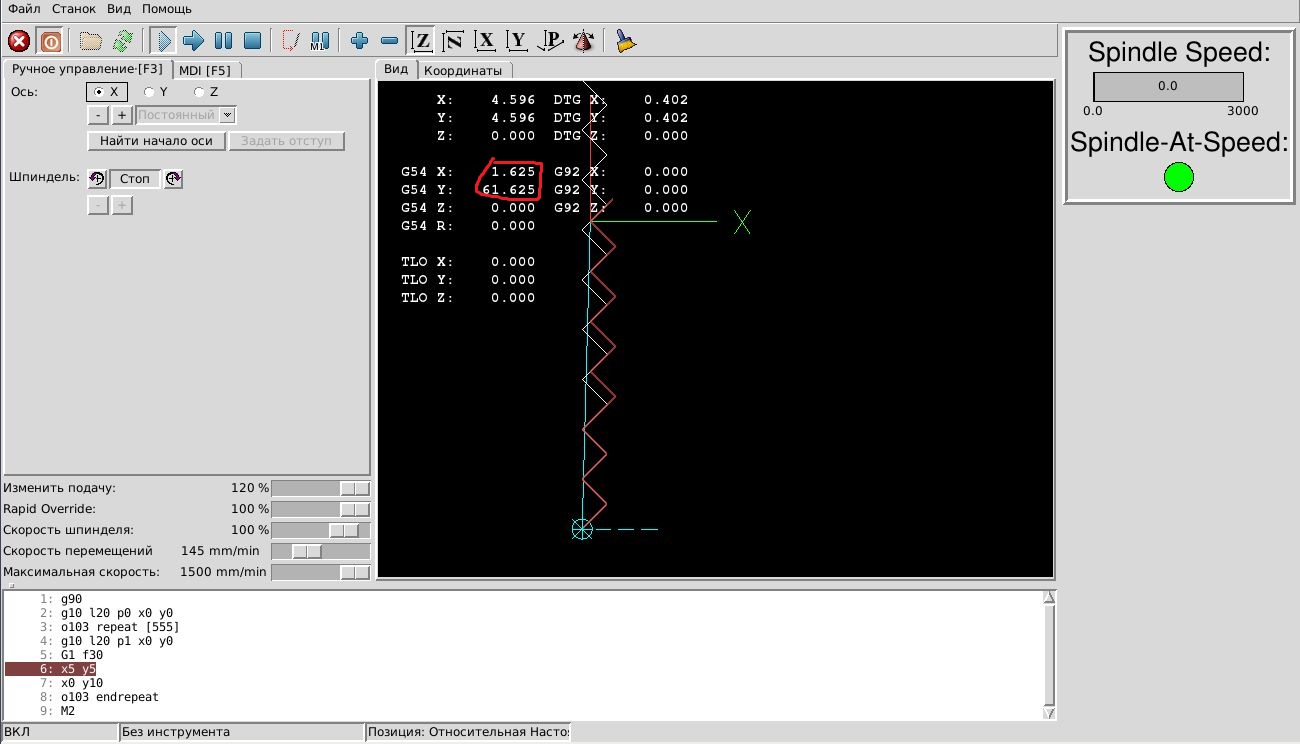The image size is (1300, 744).
Task: Toggle the machine power button
Action: tap(50, 41)
